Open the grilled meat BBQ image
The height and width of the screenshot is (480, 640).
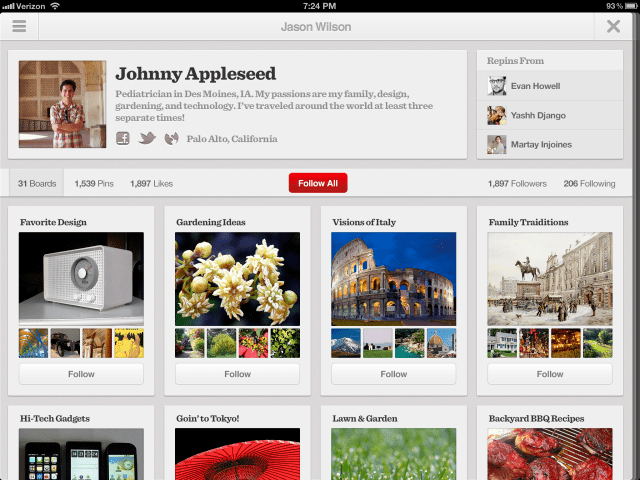550,454
